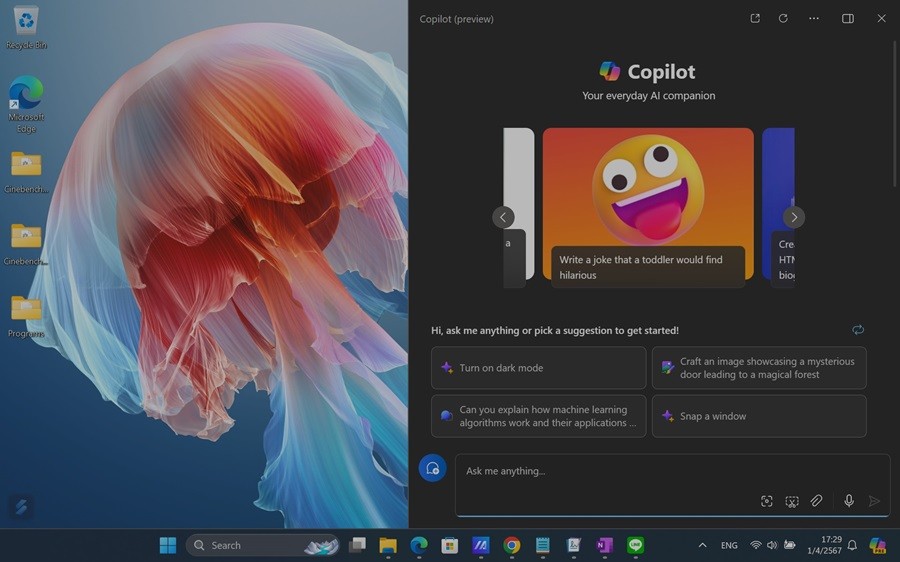Click the visual search image icon

pyautogui.click(x=767, y=501)
